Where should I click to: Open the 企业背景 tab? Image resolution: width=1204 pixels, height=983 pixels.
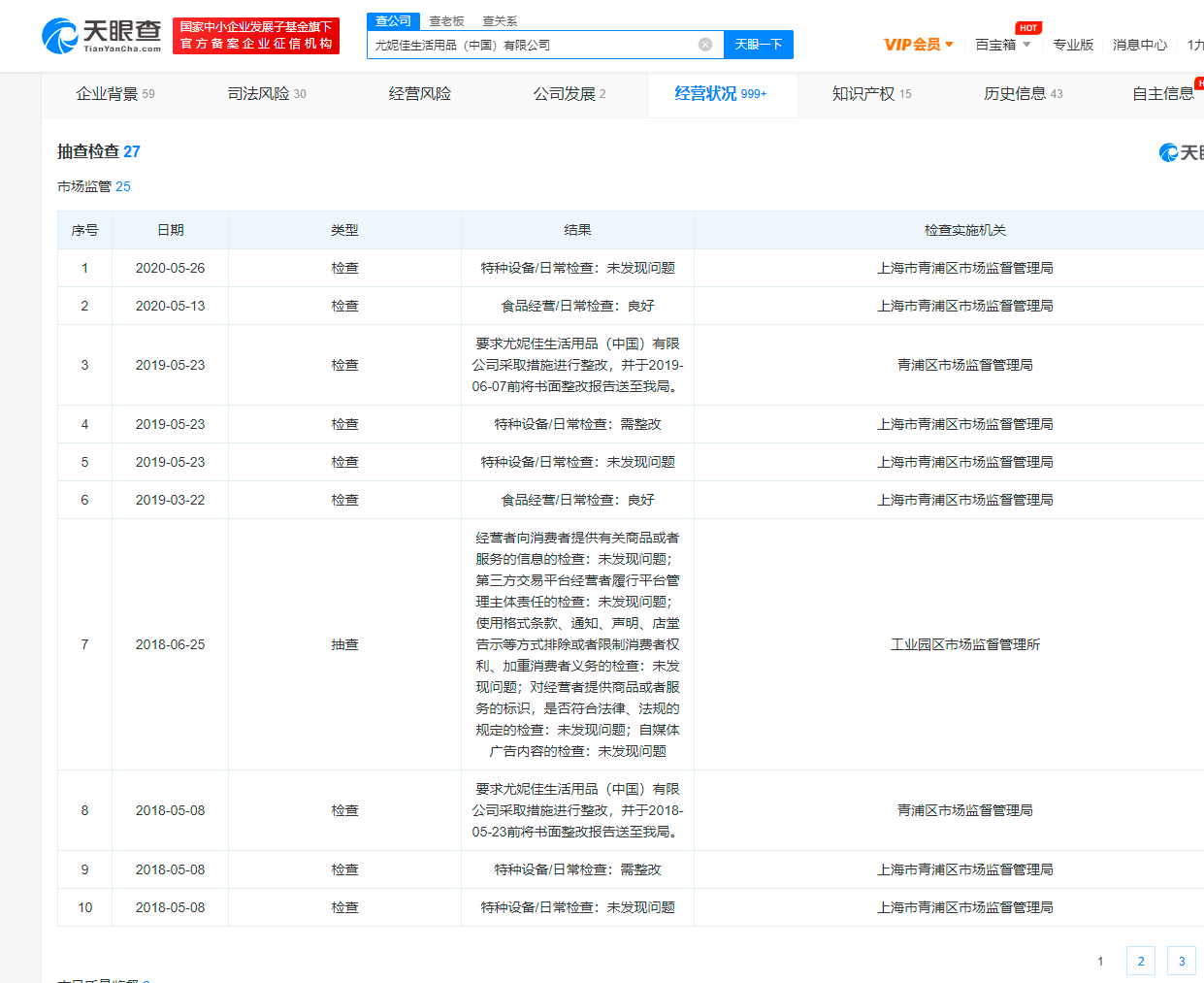coord(115,94)
